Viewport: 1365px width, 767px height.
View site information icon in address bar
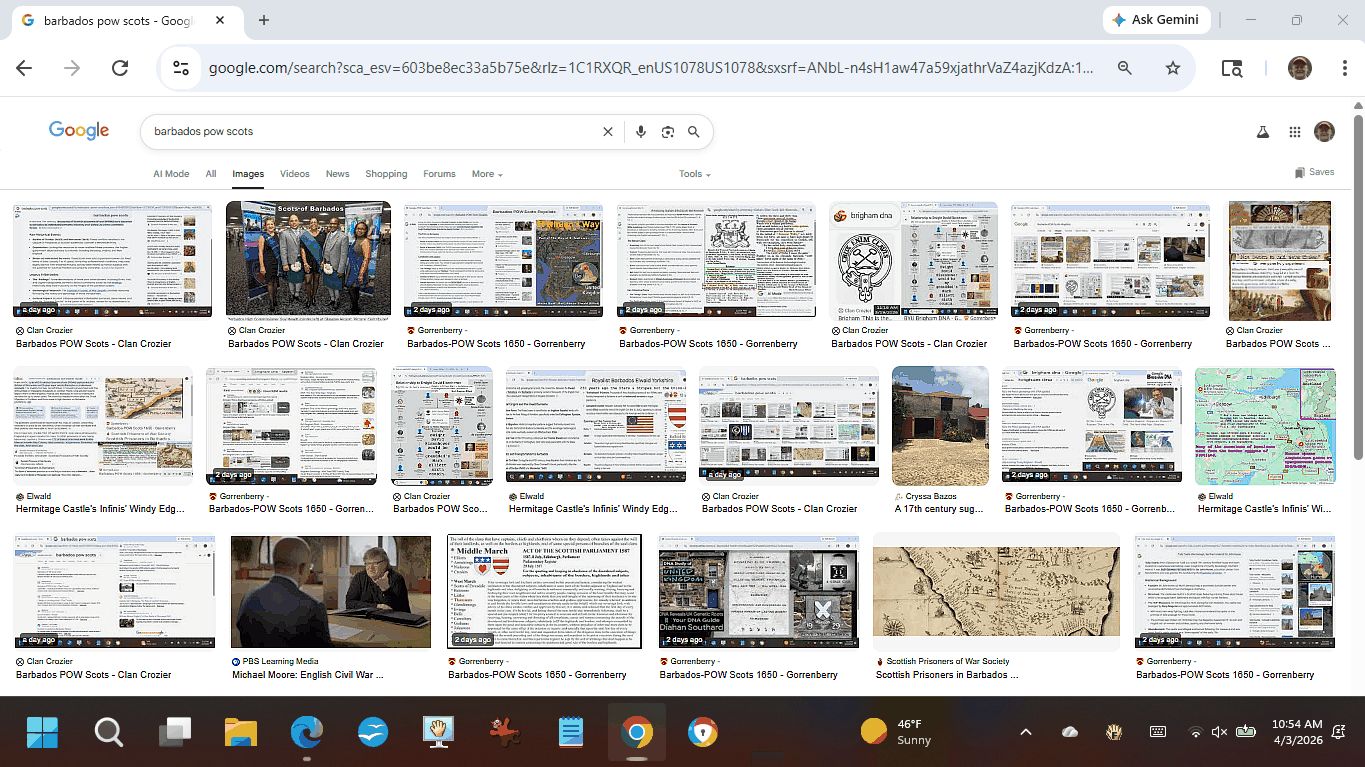pos(181,68)
